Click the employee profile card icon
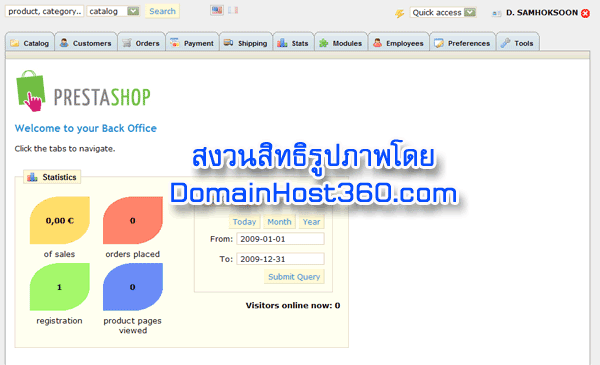 coord(496,13)
